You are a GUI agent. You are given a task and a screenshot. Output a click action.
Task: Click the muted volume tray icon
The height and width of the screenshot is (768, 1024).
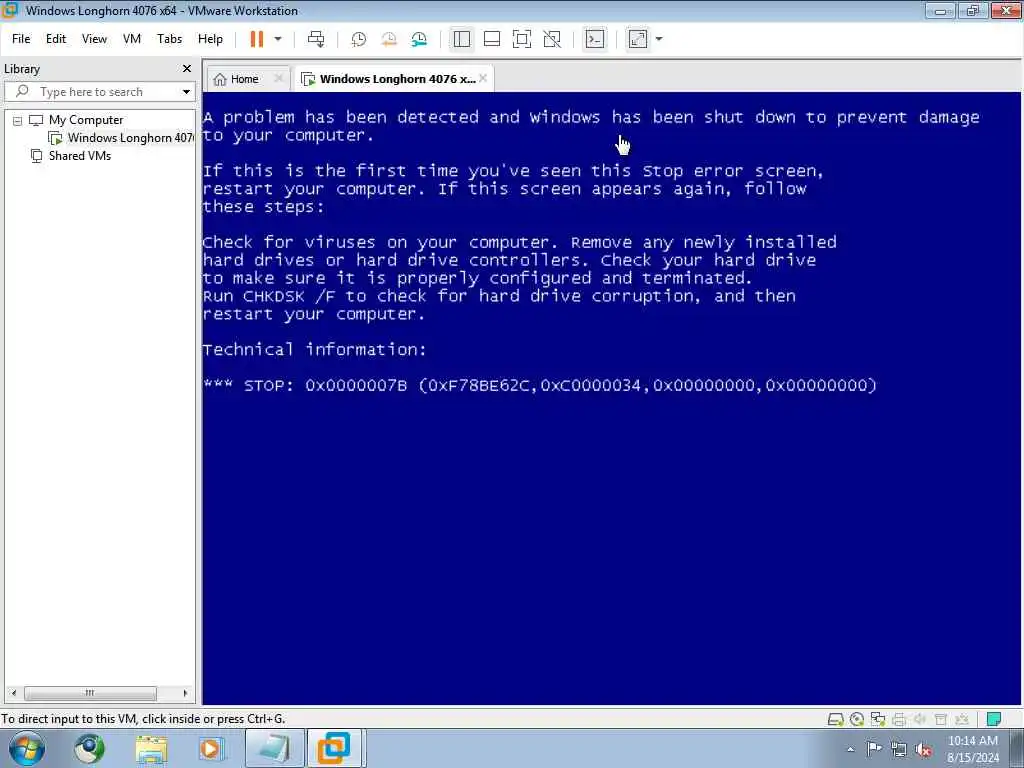pyautogui.click(x=923, y=750)
